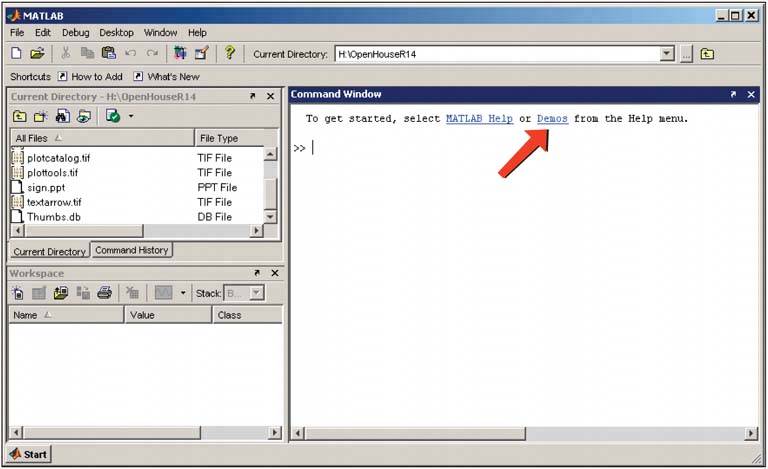Launch Simulink from the toolbar icon
Image resolution: width=768 pixels, height=469 pixels.
pos(180,53)
